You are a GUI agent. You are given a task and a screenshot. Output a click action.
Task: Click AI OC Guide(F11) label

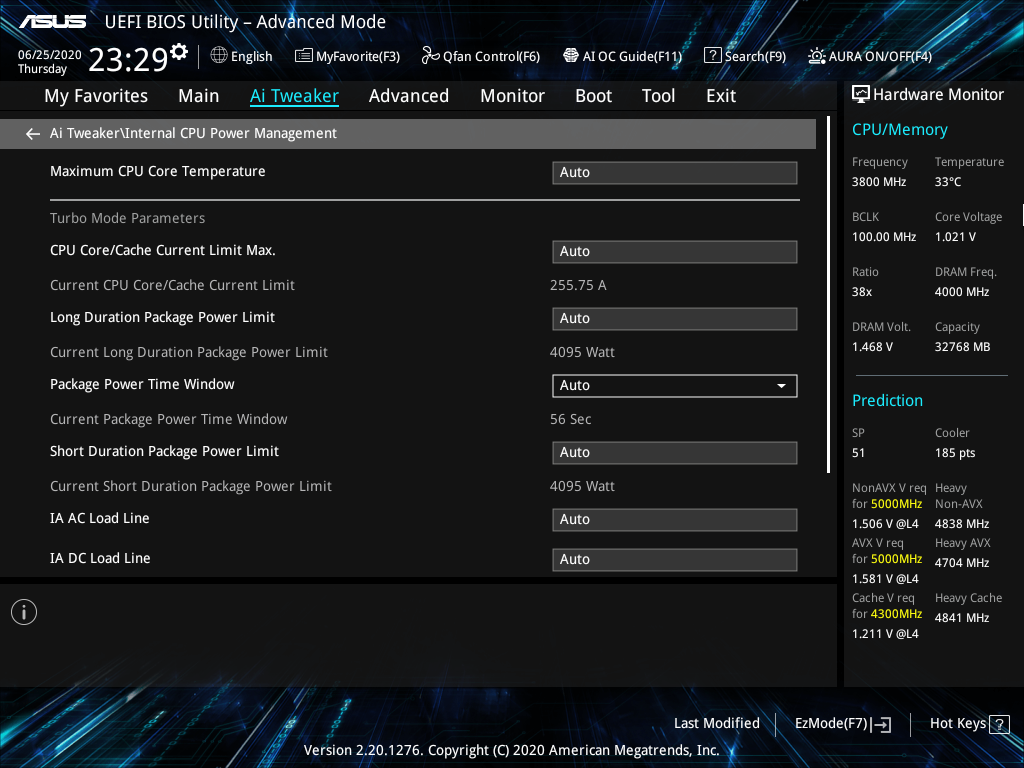tap(632, 57)
